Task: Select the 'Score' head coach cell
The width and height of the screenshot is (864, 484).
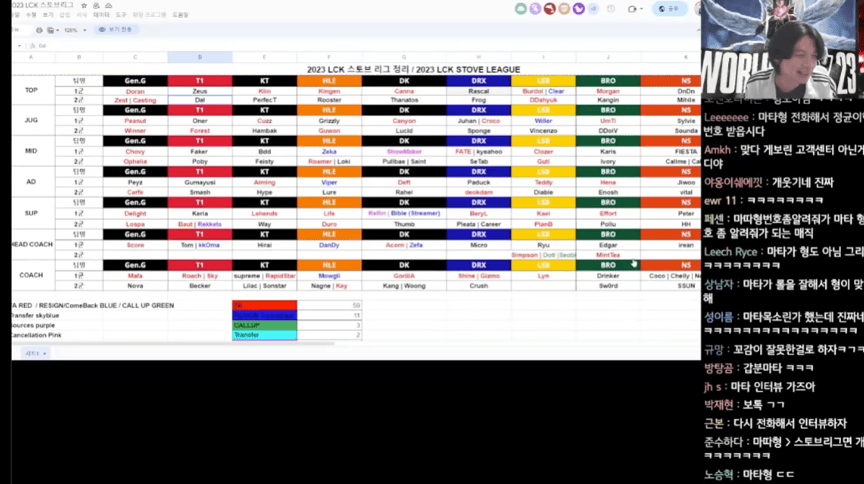Action: [135, 245]
